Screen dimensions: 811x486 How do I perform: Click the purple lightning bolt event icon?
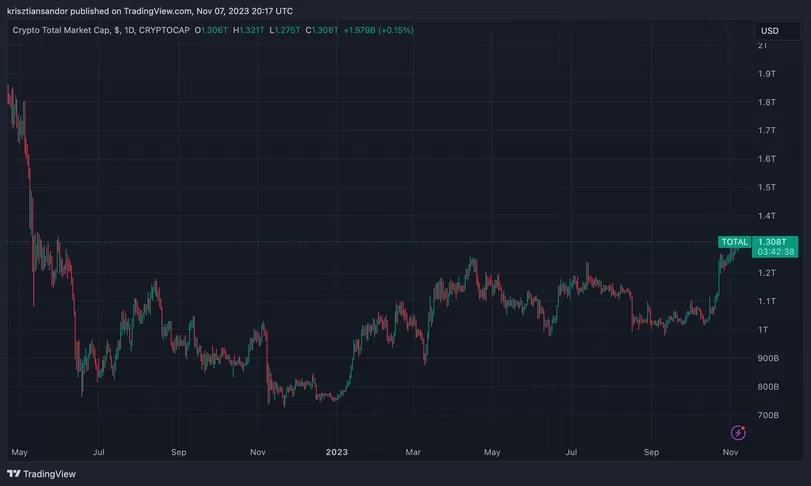click(x=738, y=432)
